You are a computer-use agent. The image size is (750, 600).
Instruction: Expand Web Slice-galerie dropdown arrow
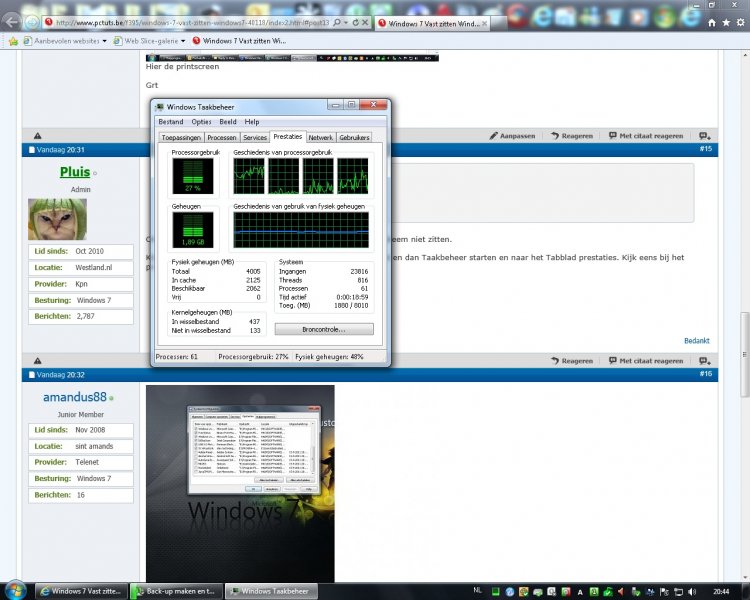click(x=183, y=41)
